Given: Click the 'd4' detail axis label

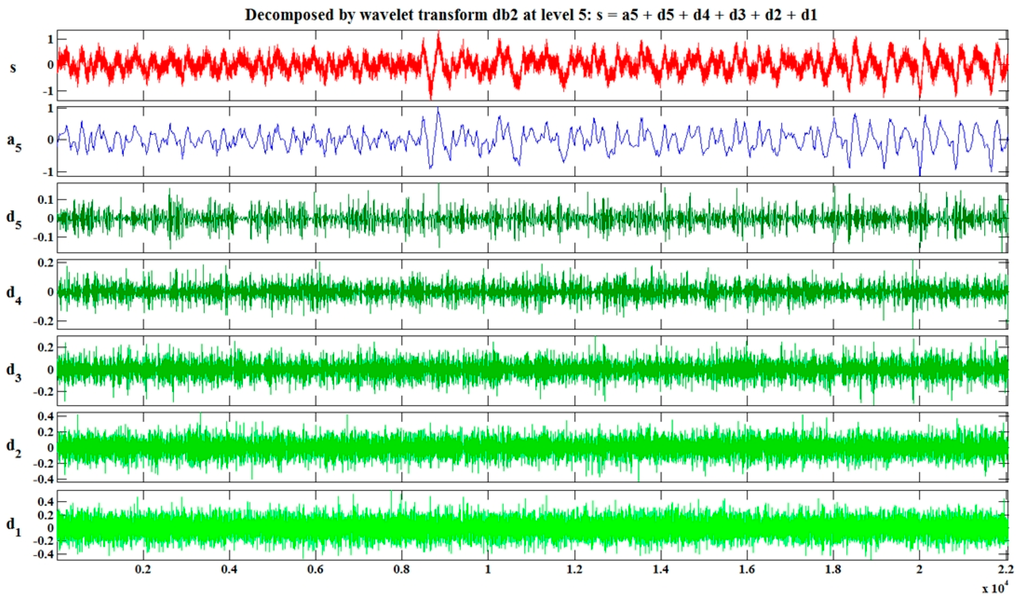Looking at the screenshot, I should pos(14,293).
